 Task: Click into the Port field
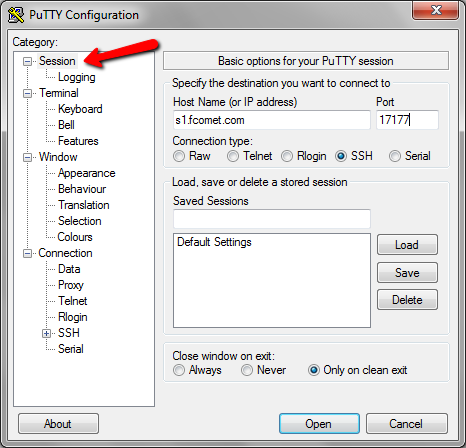(x=407, y=120)
